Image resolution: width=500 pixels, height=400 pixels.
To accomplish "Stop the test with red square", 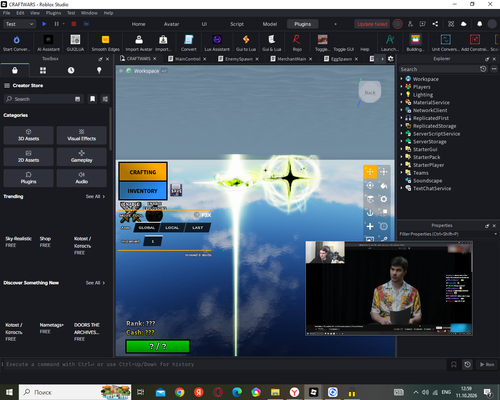I will click(74, 24).
